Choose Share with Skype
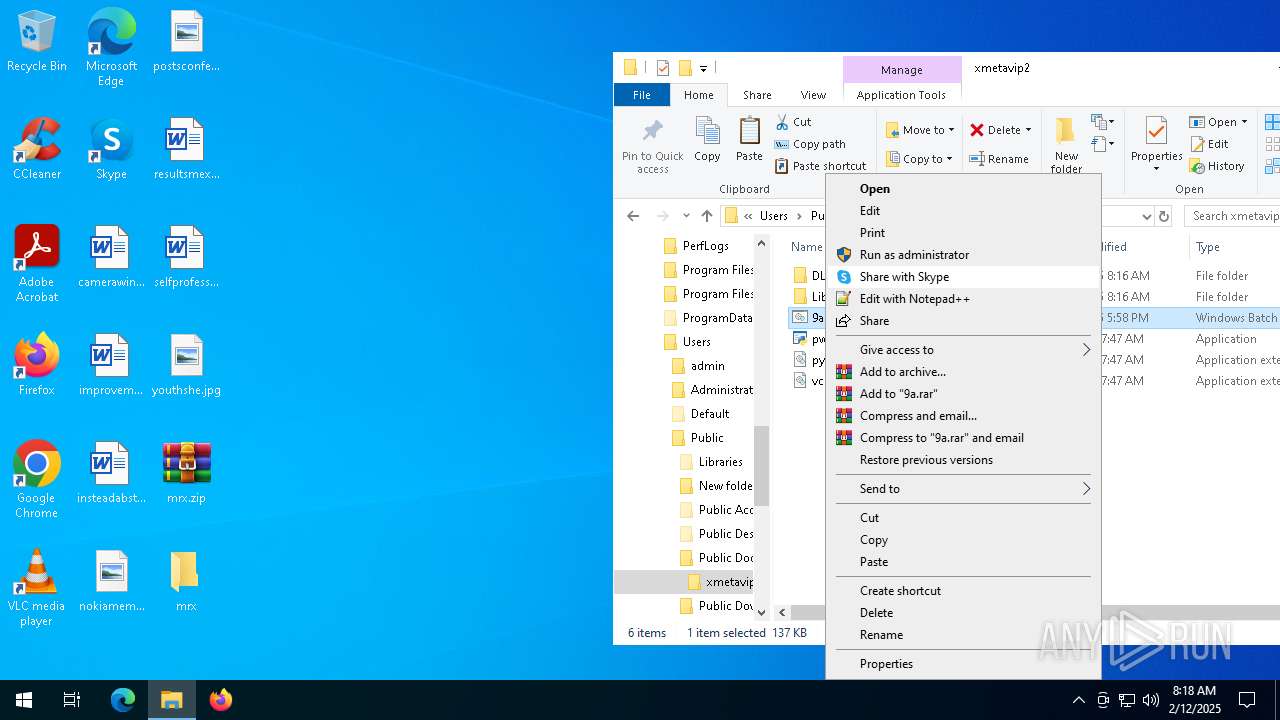This screenshot has width=1280, height=720. point(964,277)
